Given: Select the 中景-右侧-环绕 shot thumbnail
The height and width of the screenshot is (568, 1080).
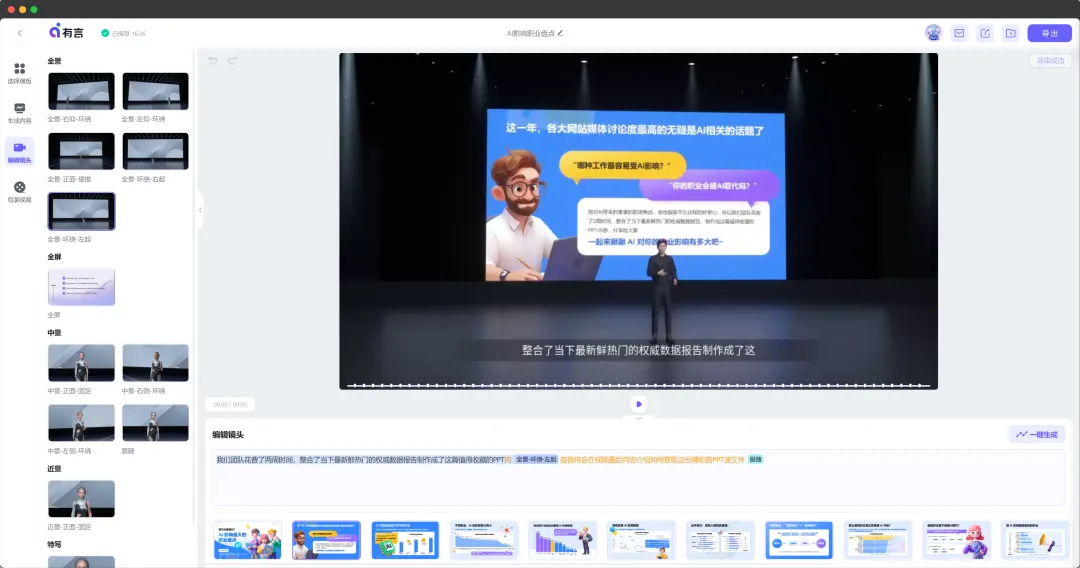Looking at the screenshot, I should coord(155,363).
